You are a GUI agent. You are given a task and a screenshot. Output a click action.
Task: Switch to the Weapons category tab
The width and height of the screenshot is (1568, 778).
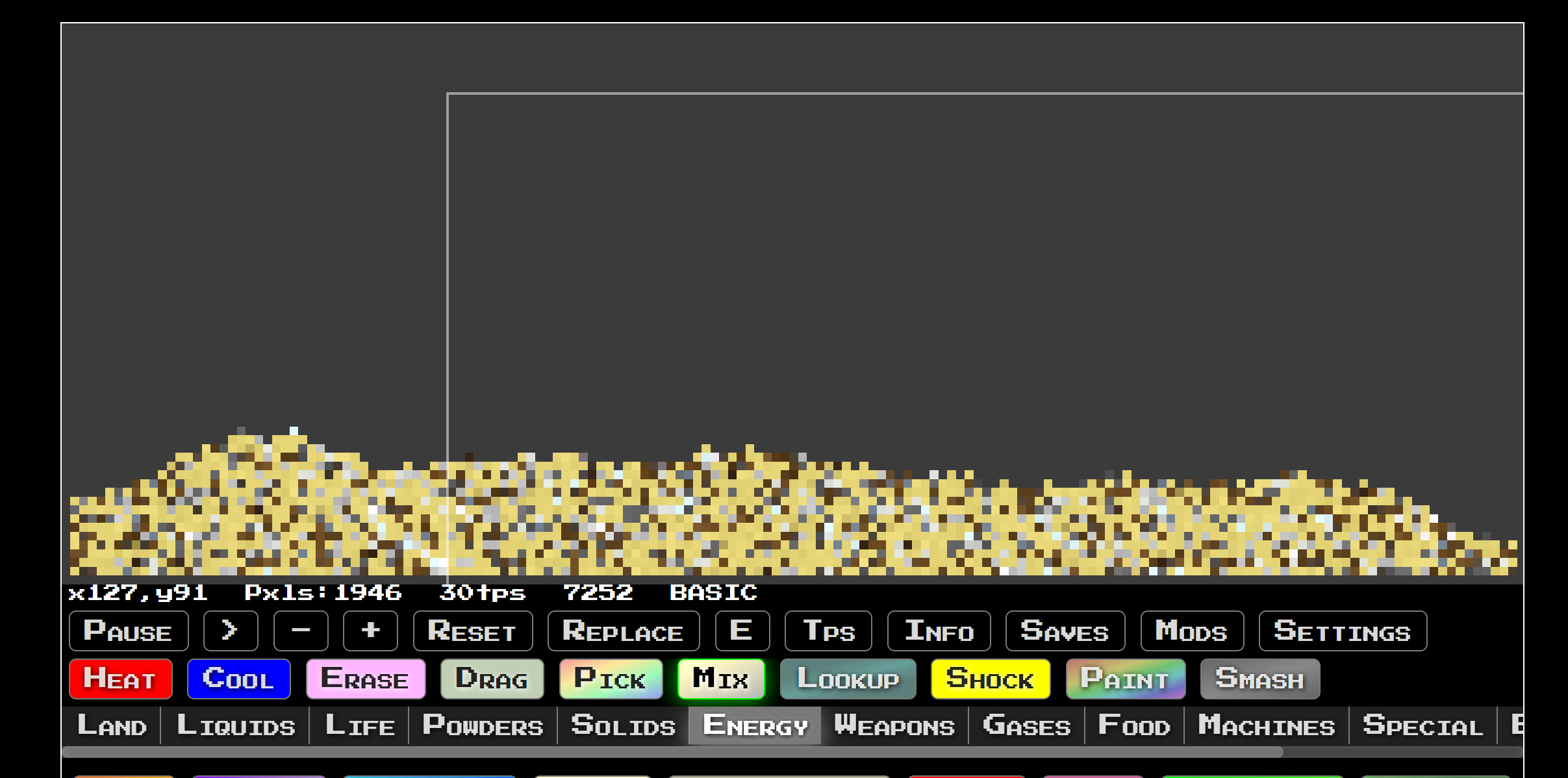(x=894, y=725)
